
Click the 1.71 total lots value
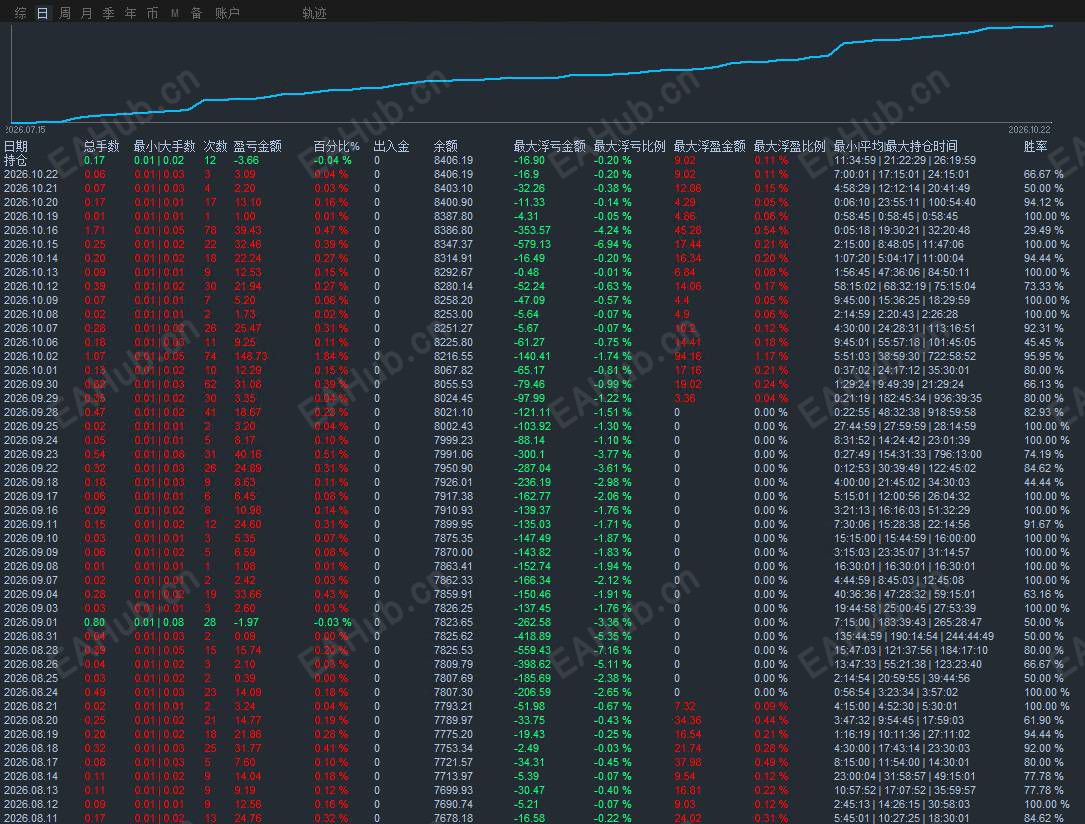click(95, 230)
